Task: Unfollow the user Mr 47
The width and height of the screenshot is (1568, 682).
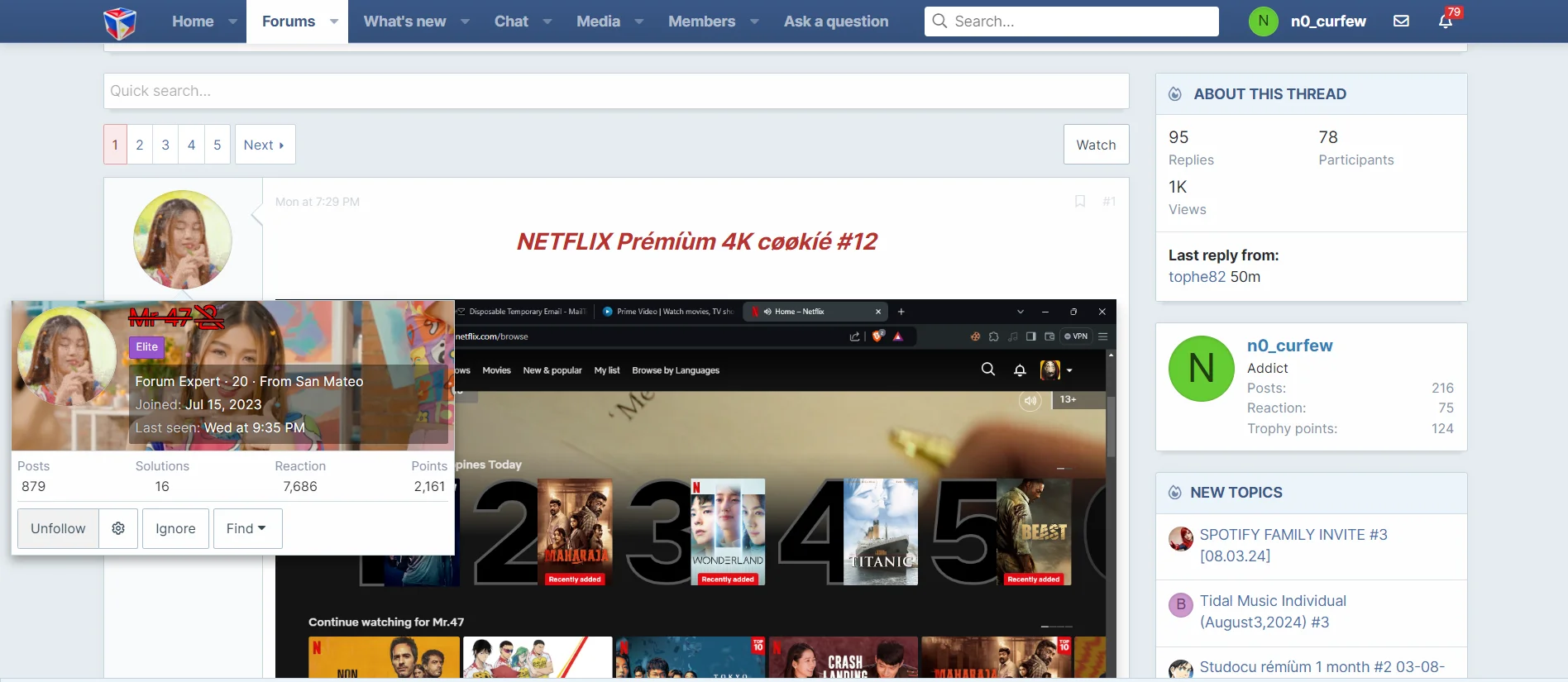Action: click(x=58, y=528)
